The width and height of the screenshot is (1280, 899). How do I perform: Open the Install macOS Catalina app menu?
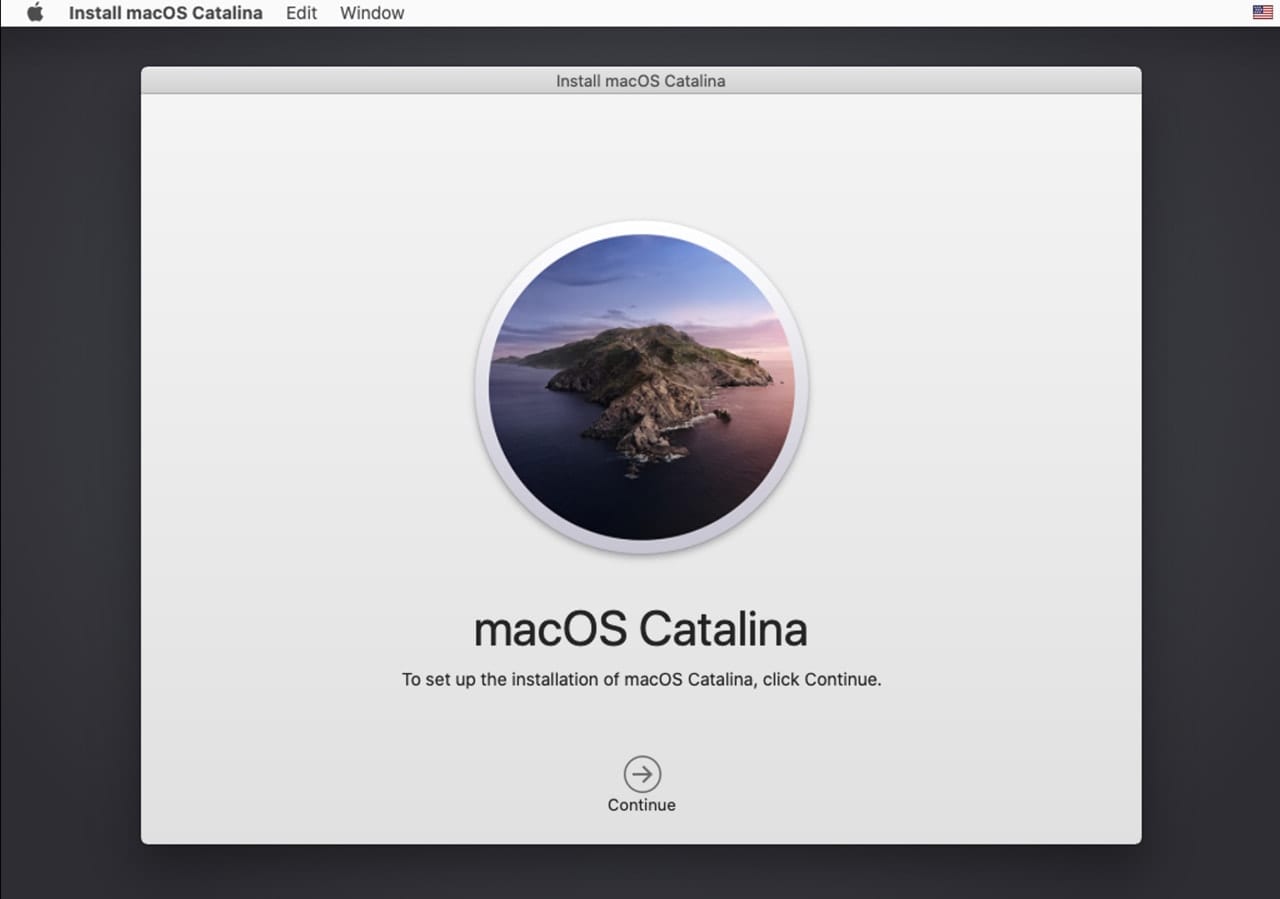click(165, 13)
